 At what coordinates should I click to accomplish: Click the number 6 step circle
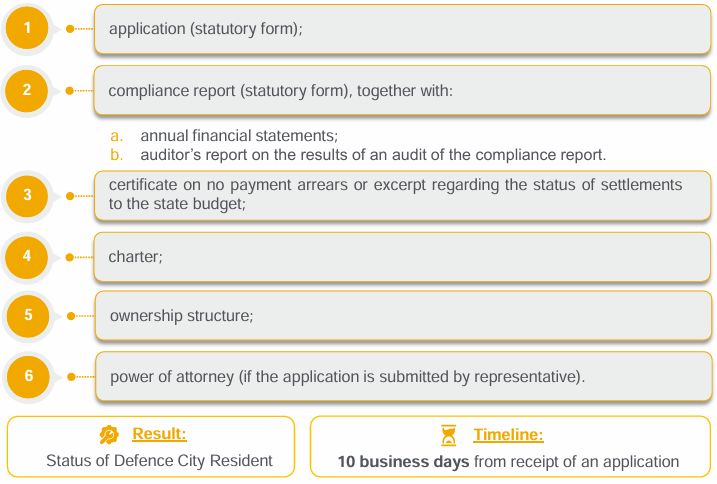click(x=27, y=376)
